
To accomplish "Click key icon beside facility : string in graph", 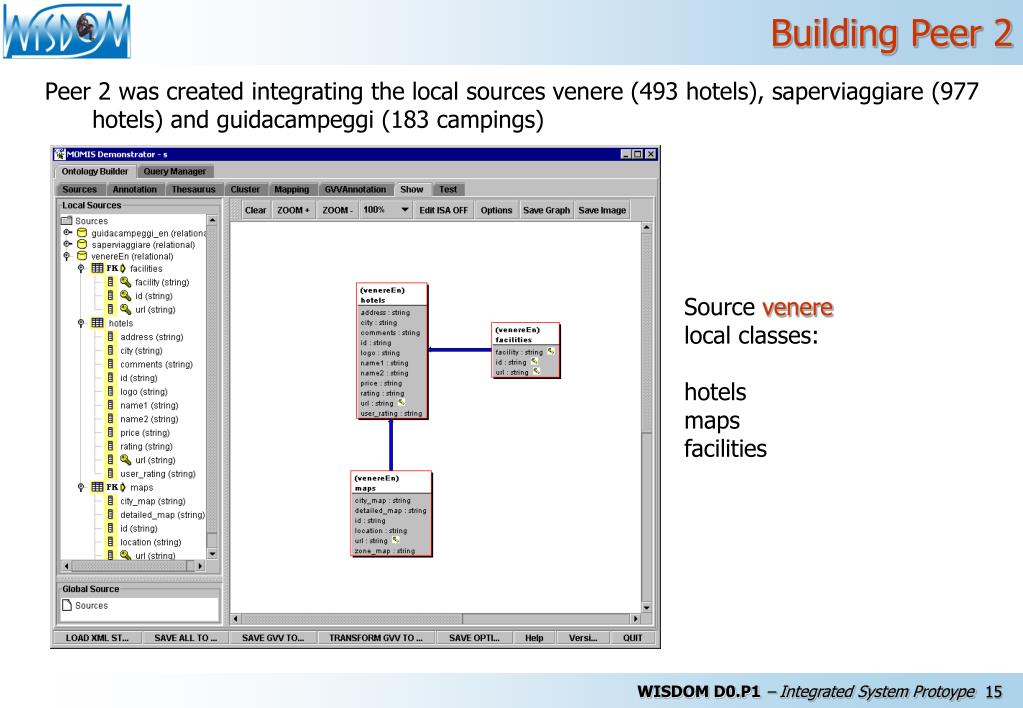I will [x=551, y=351].
